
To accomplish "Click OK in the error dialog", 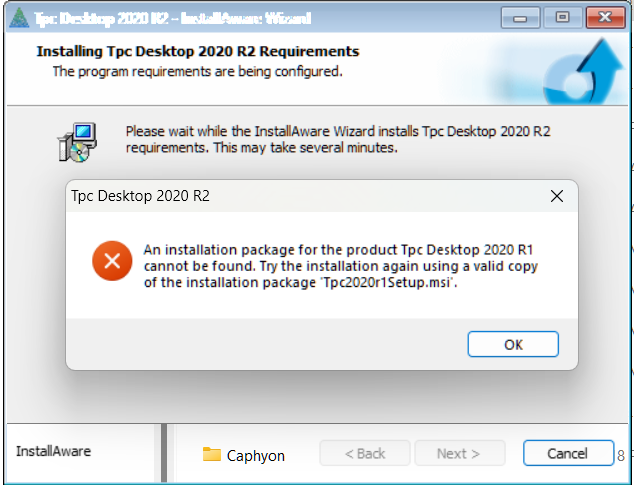I will pos(513,344).
